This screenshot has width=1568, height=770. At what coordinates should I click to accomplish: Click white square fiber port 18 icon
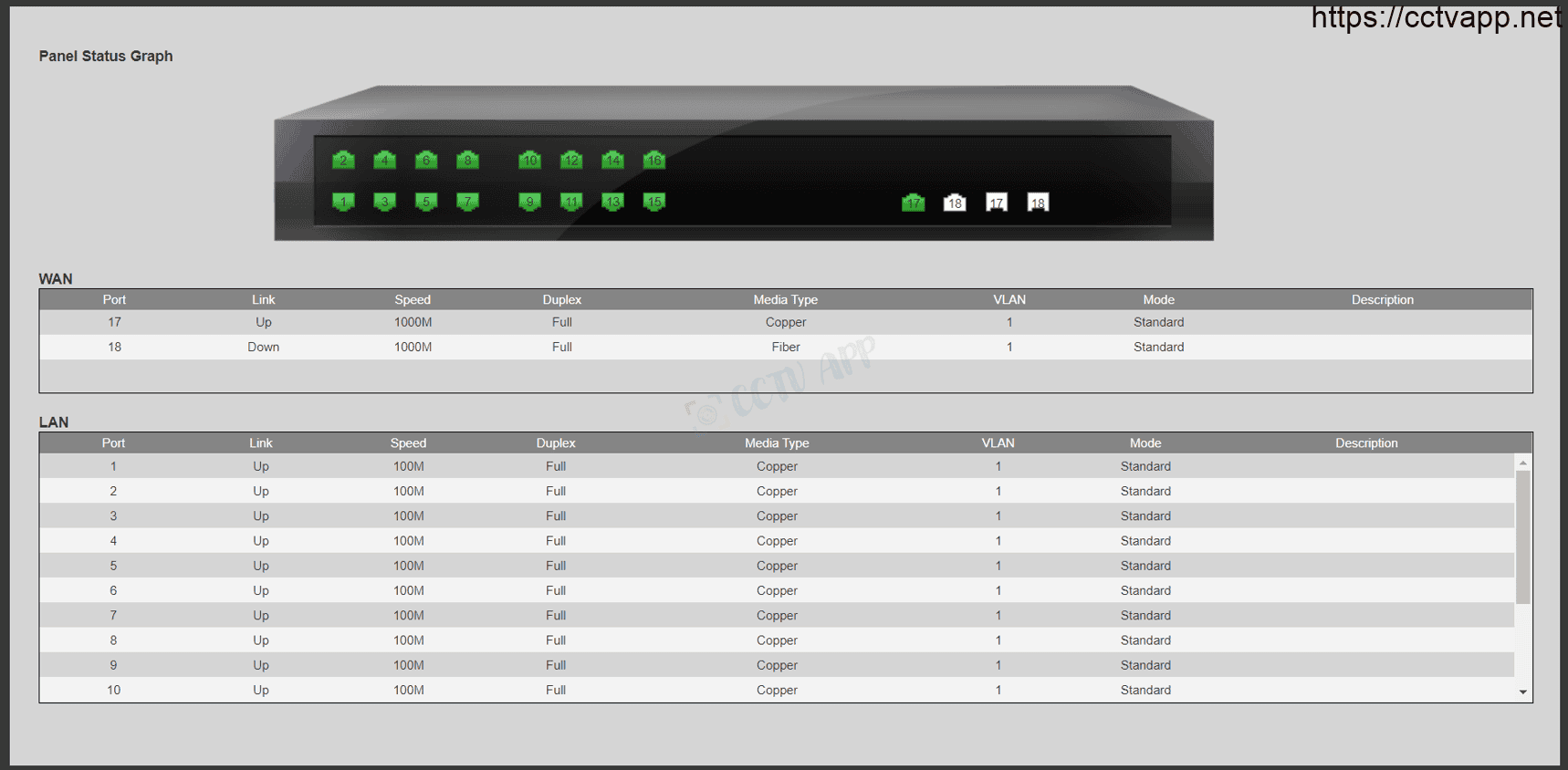[1038, 203]
